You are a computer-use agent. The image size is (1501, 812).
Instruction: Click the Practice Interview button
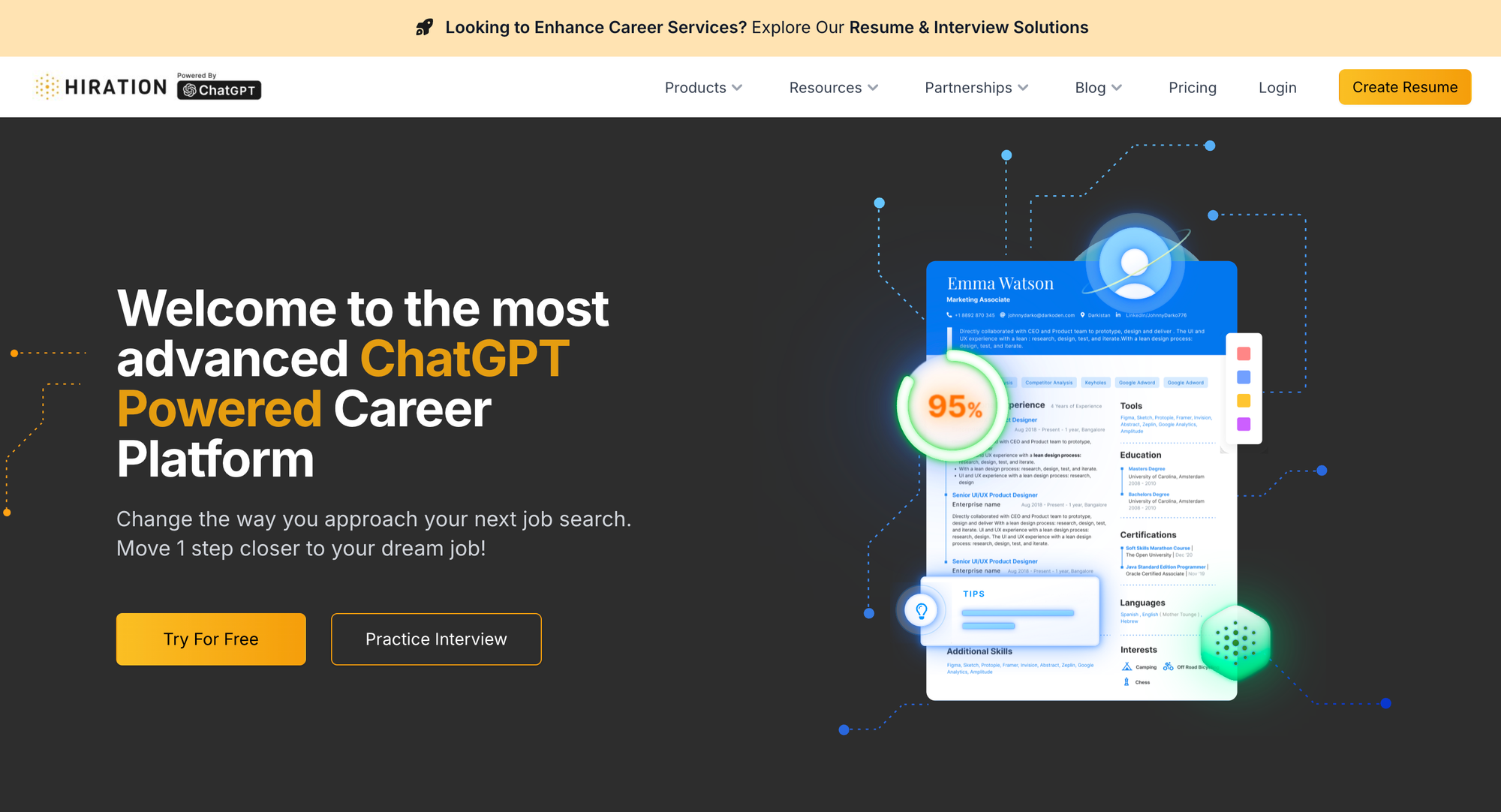tap(436, 639)
